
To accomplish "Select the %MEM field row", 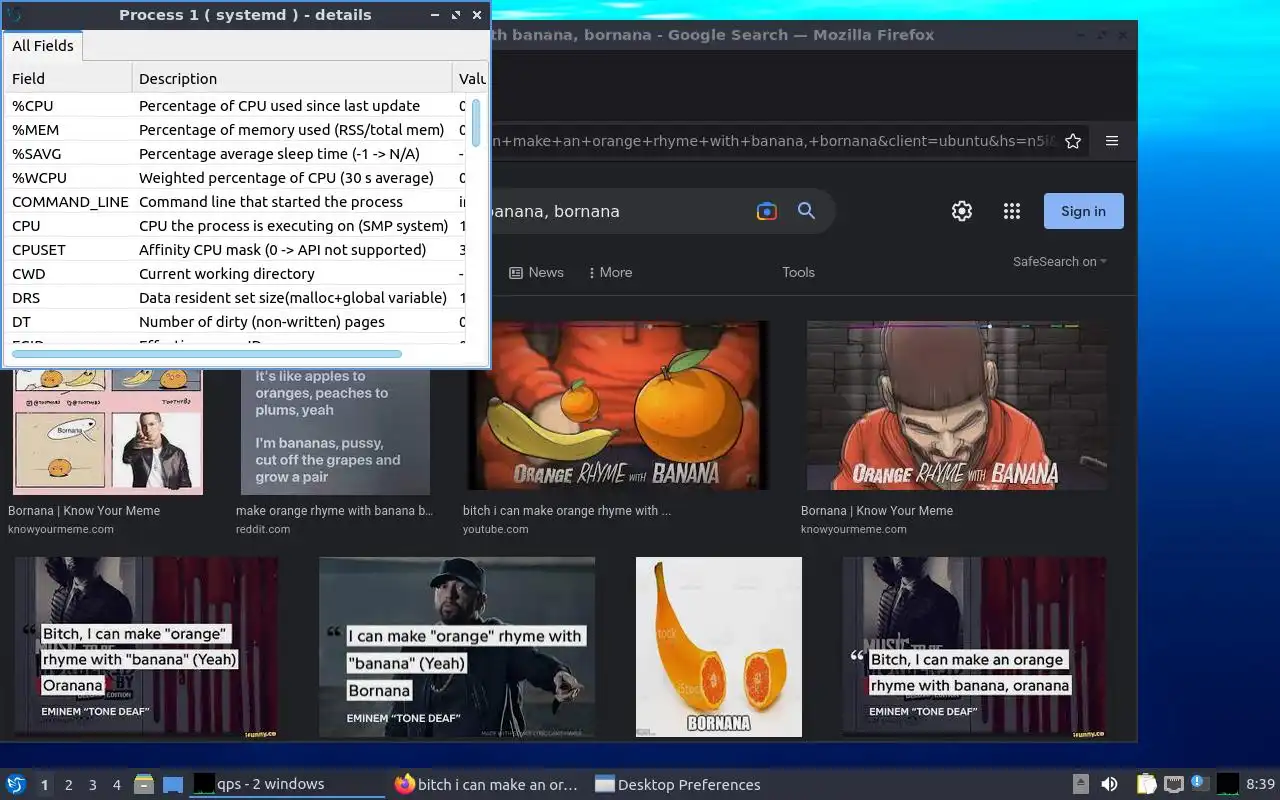I will click(x=236, y=130).
